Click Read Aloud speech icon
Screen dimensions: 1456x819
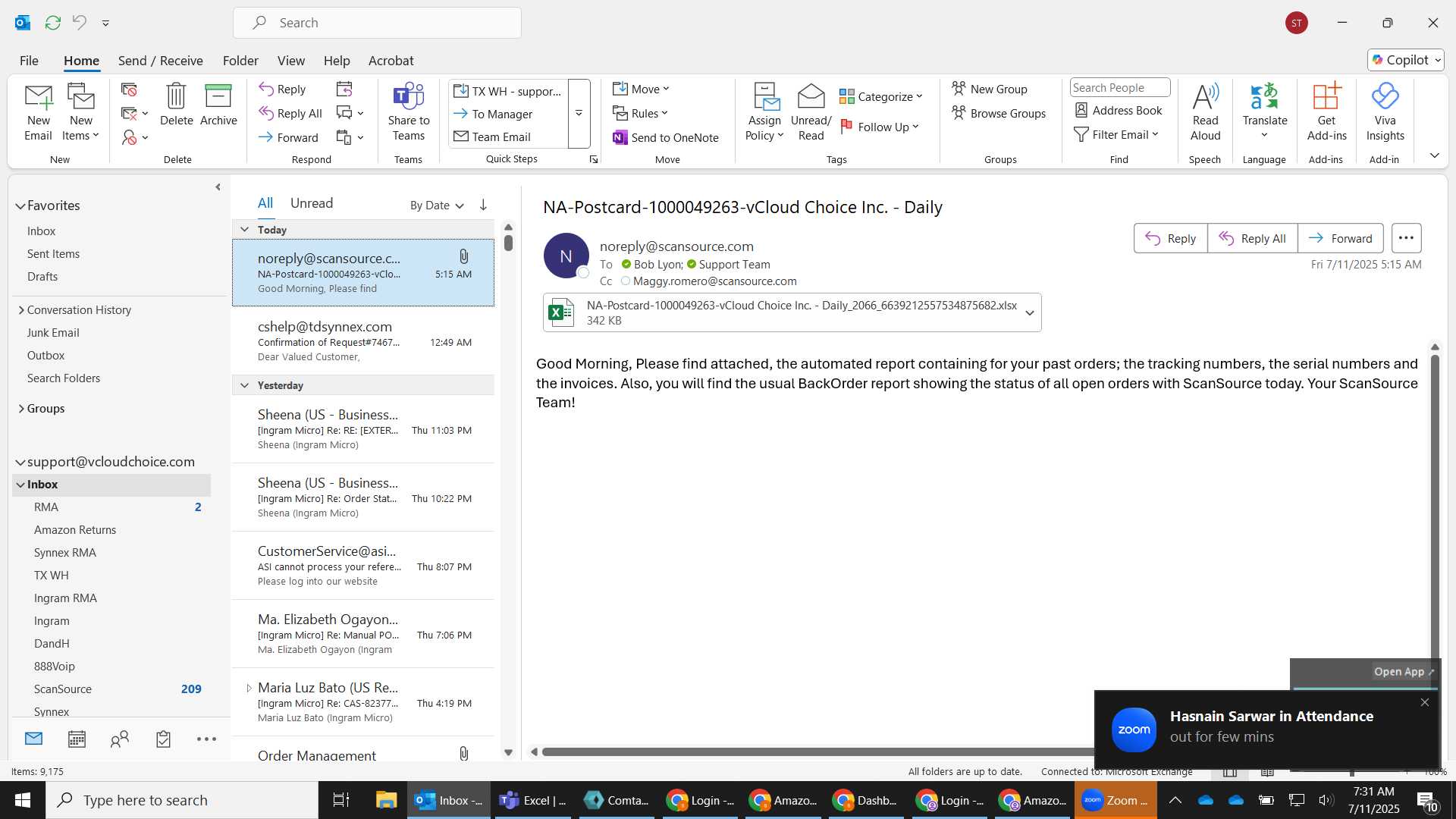click(1205, 112)
